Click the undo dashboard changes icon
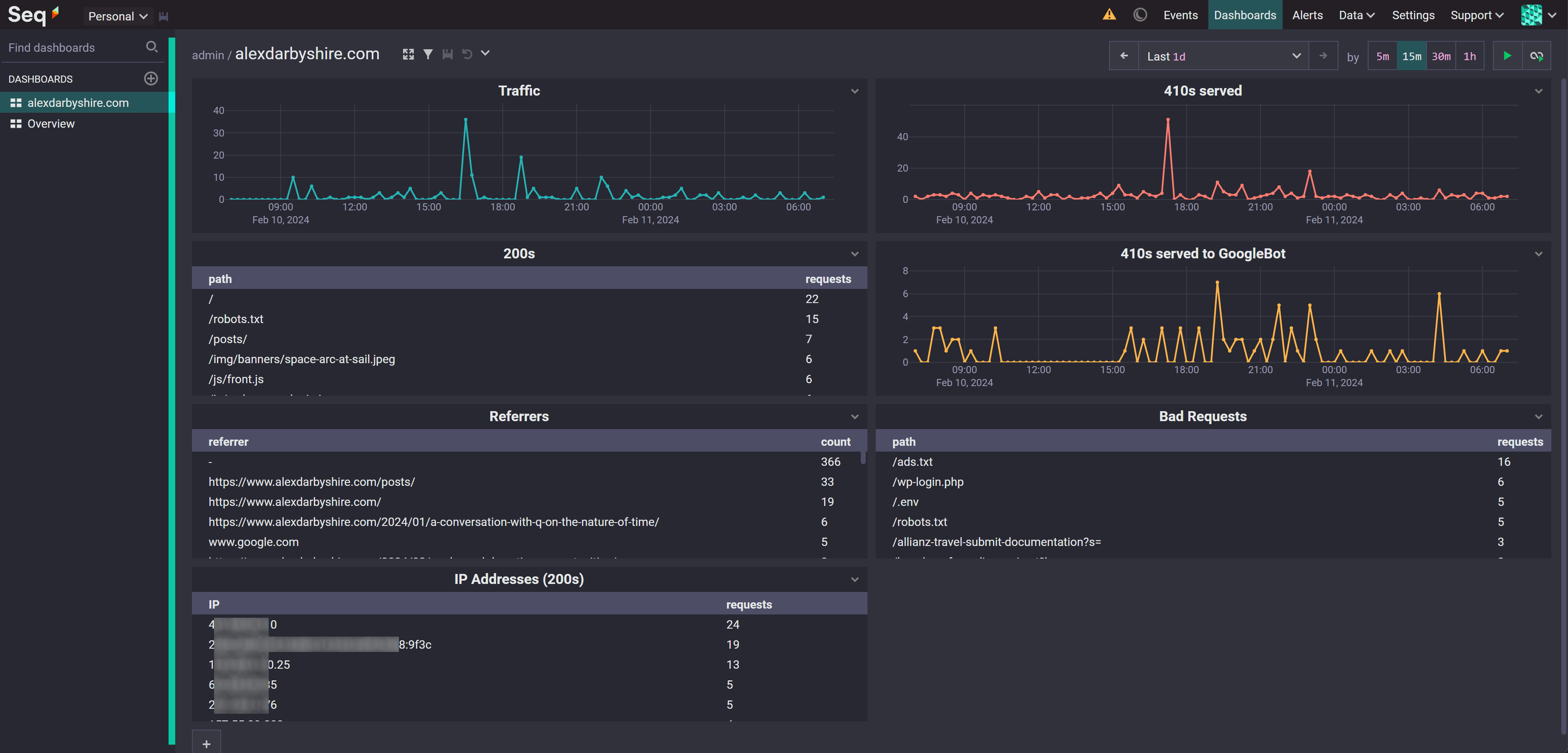The height and width of the screenshot is (753, 1568). (467, 54)
